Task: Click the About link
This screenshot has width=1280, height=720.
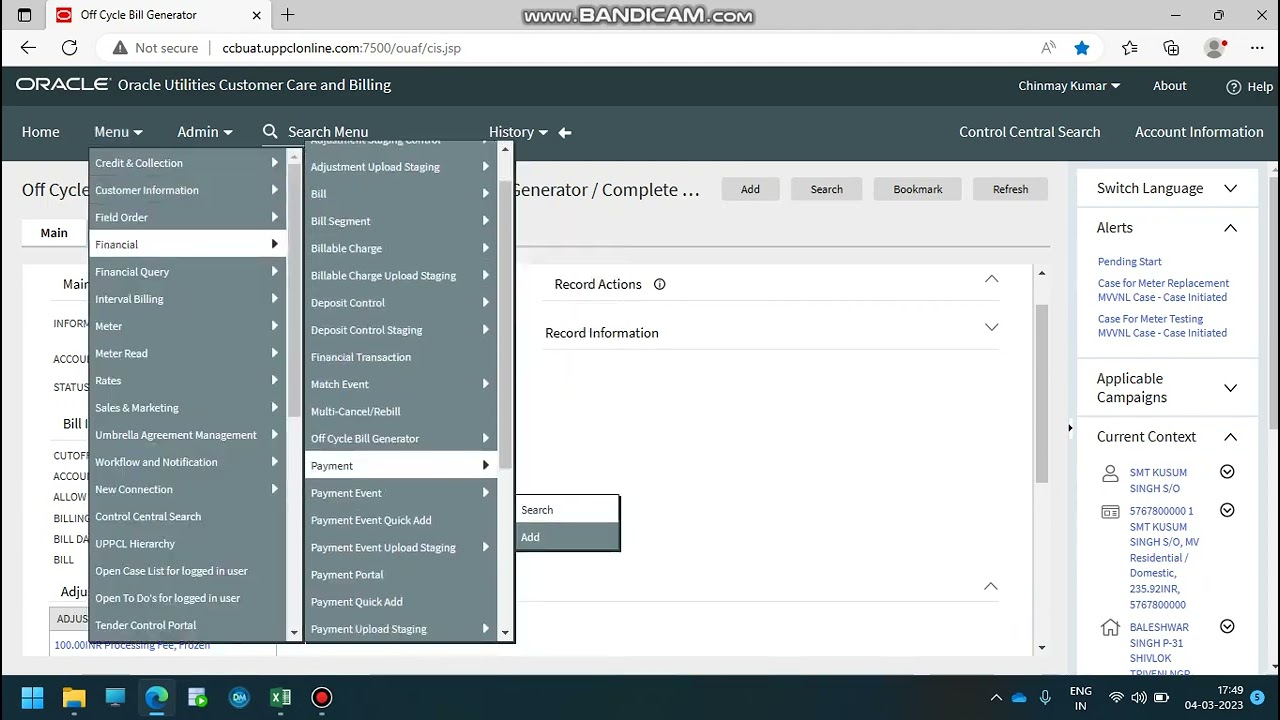Action: [x=1169, y=85]
